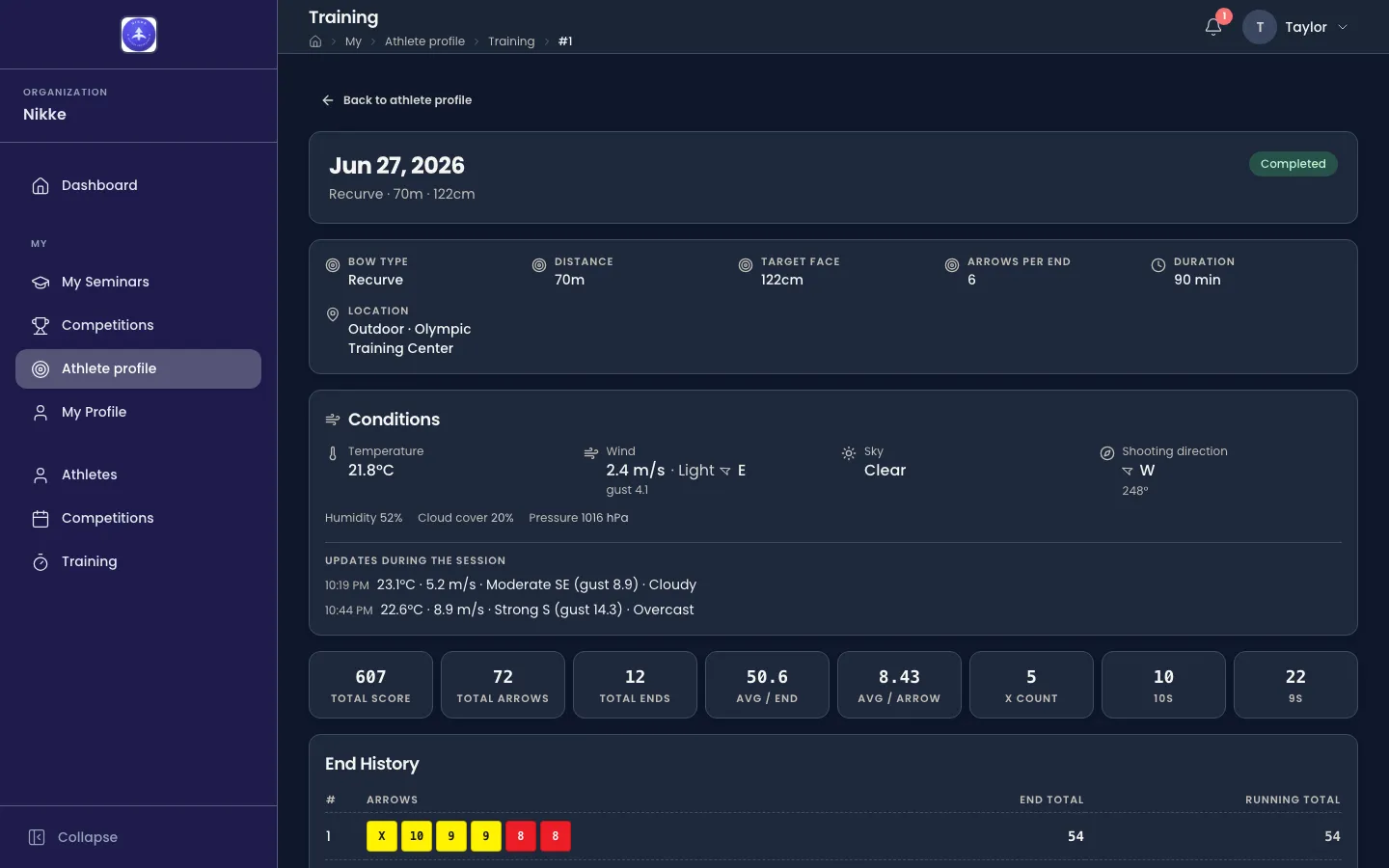
Task: Click the Completed status badge
Action: click(1294, 164)
